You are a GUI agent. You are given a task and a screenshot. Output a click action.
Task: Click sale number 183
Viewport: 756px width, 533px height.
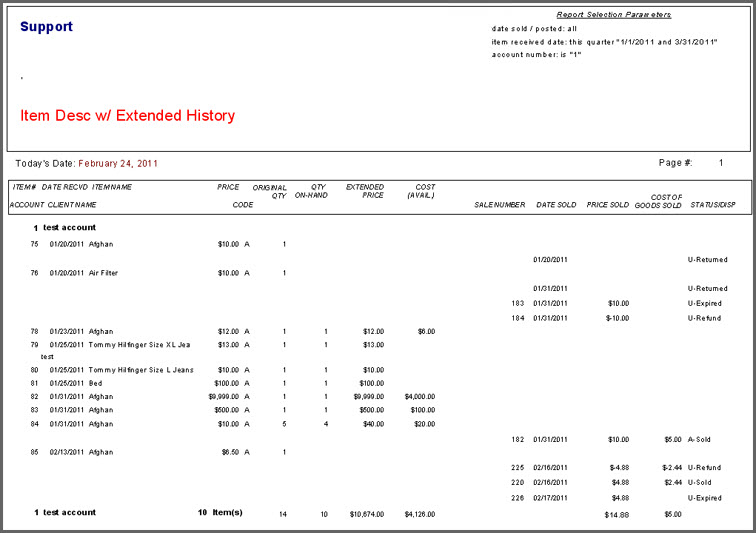tap(517, 303)
